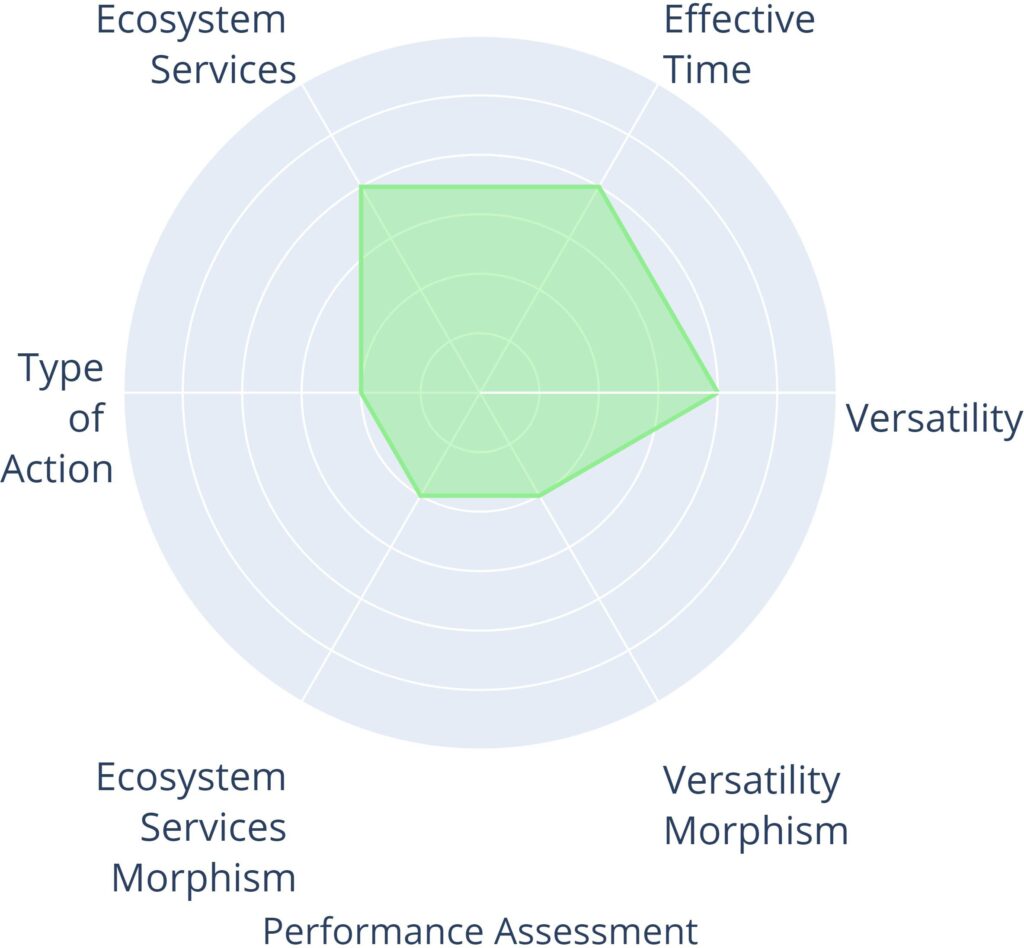Select the data vertex on Type of Action axis
Viewport: 1024px width, 948px height.
tap(361, 393)
